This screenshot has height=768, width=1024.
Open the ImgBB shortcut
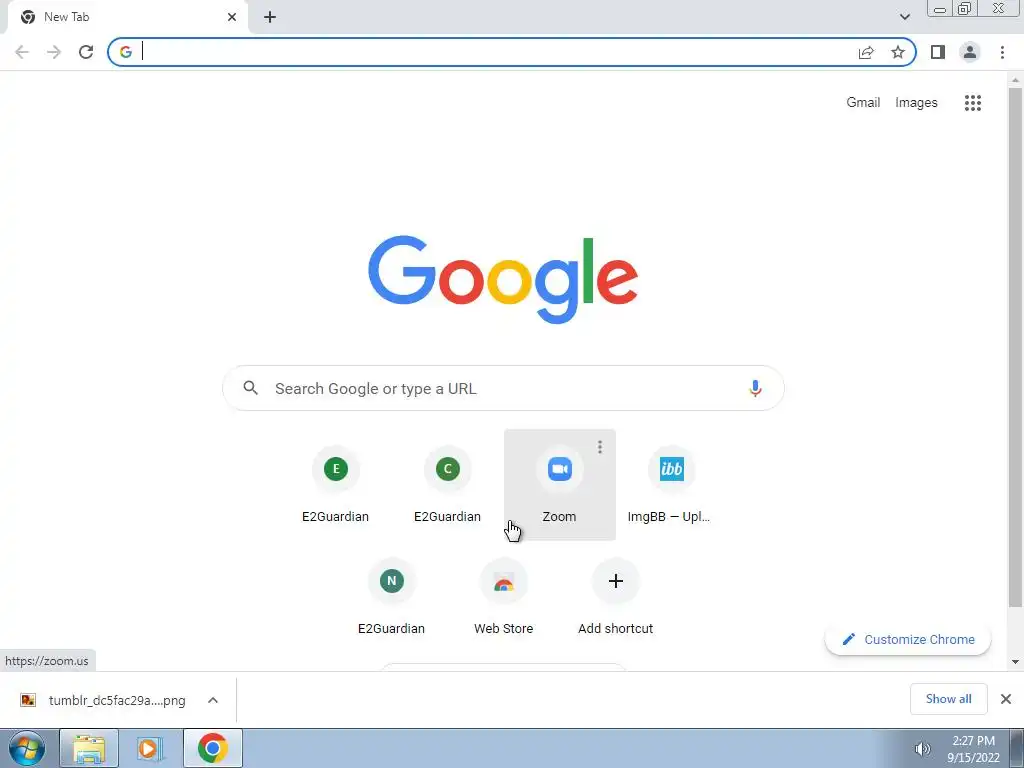pyautogui.click(x=671, y=485)
